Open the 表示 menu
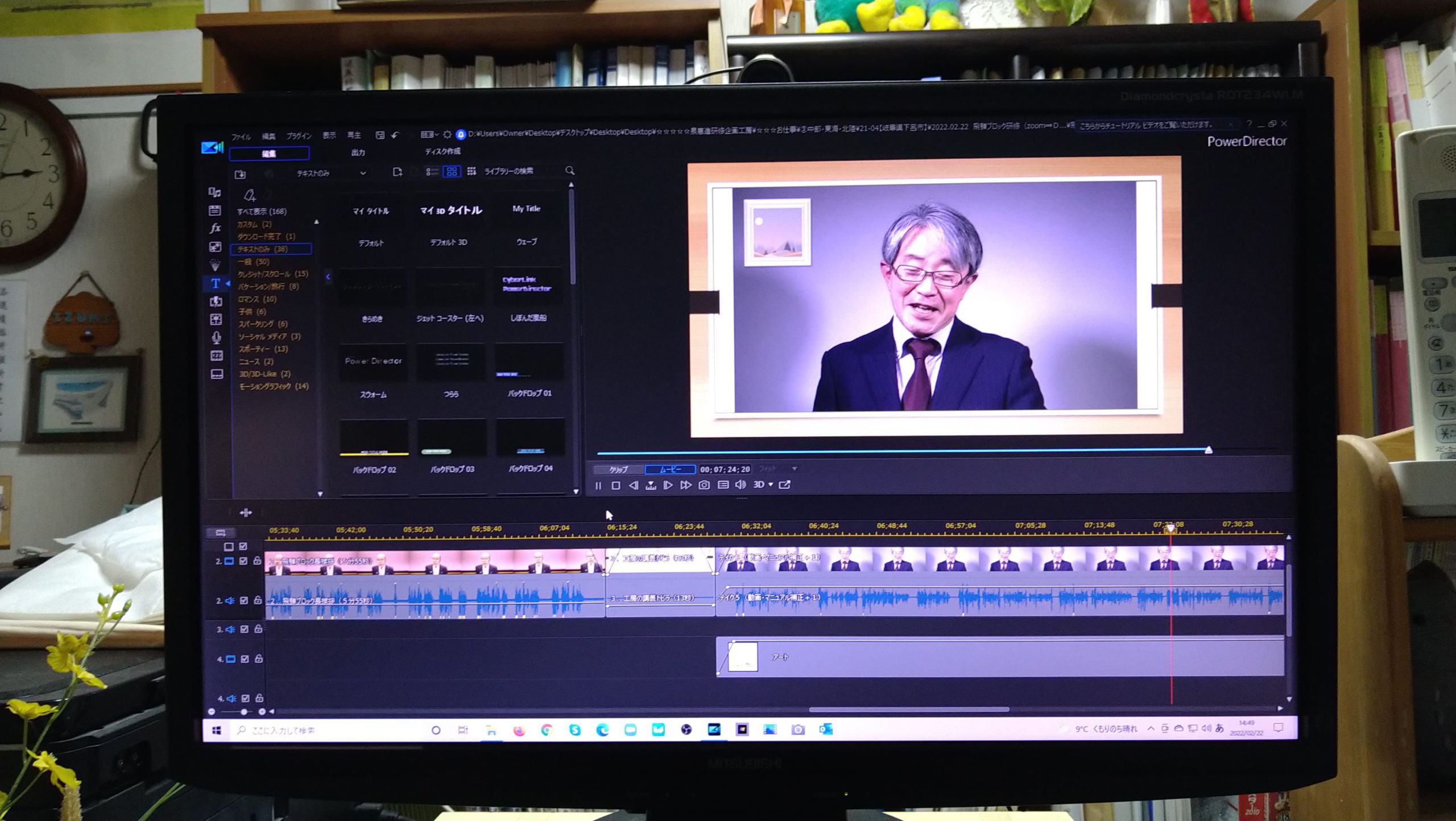 (x=329, y=135)
